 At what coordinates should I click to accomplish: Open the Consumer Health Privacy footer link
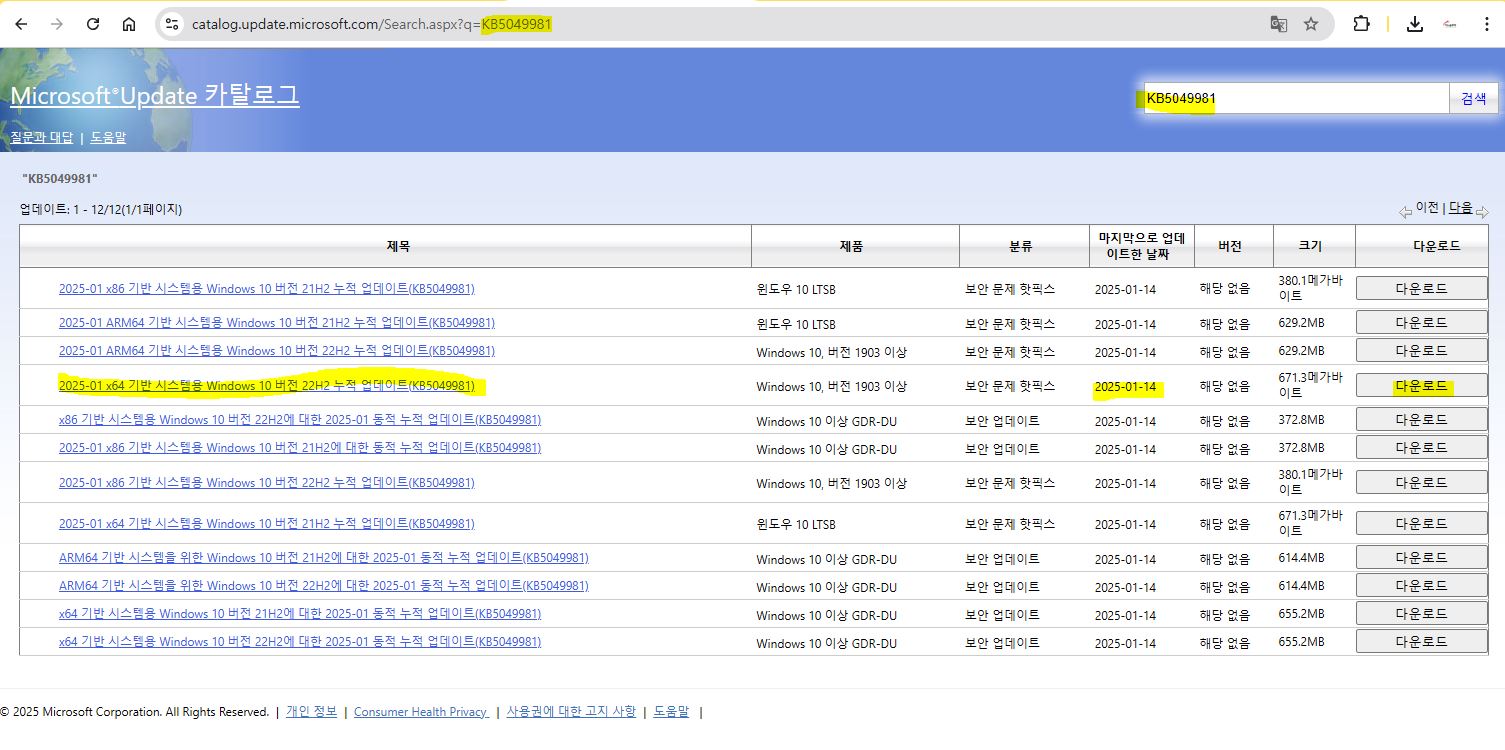pos(421,712)
